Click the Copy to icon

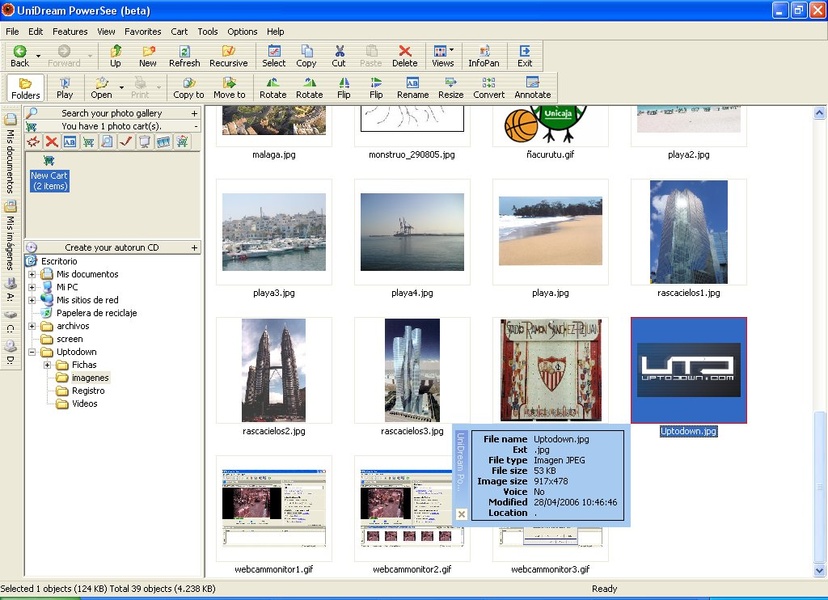(189, 88)
